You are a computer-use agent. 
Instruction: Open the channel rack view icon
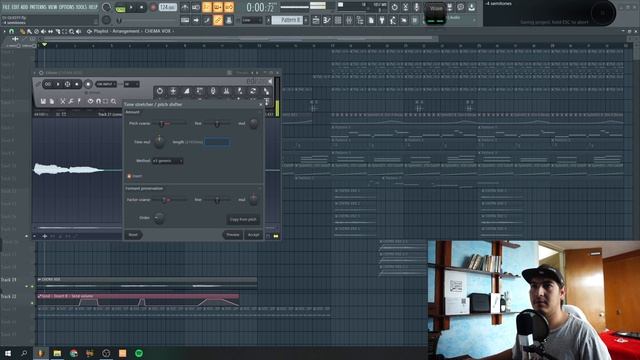(x=338, y=20)
